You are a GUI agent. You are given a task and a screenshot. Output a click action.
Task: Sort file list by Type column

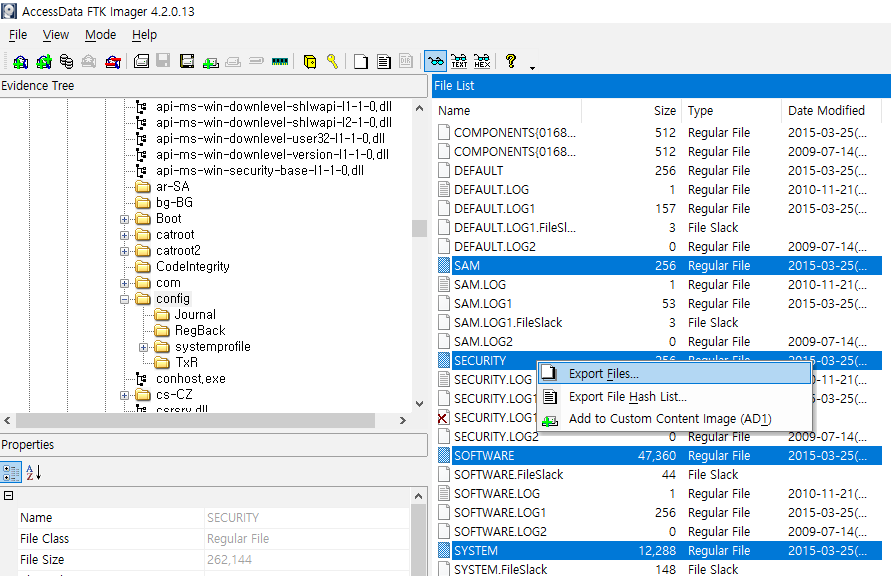click(x=731, y=111)
